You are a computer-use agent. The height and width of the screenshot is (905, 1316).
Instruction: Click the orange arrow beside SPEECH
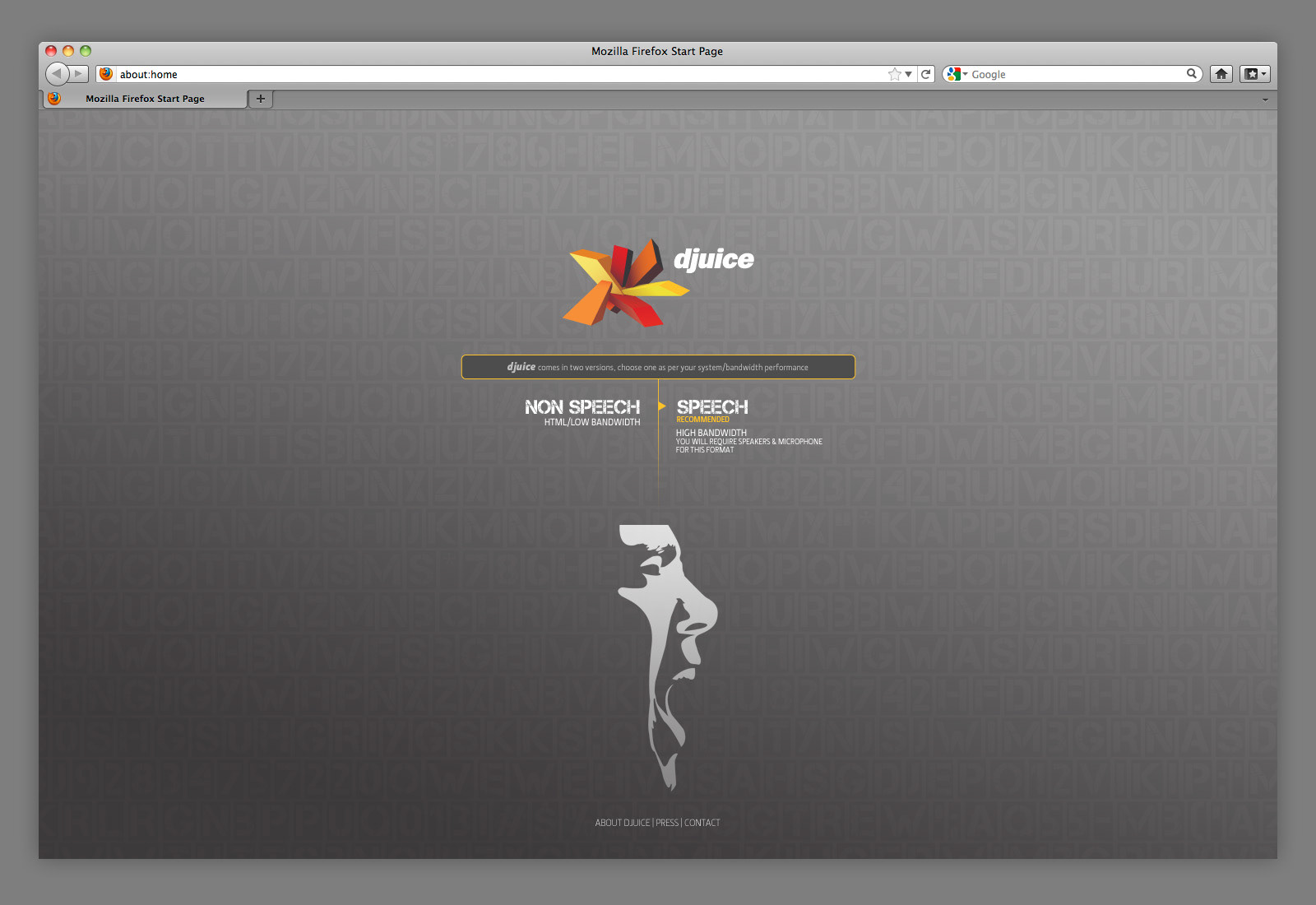tap(661, 406)
